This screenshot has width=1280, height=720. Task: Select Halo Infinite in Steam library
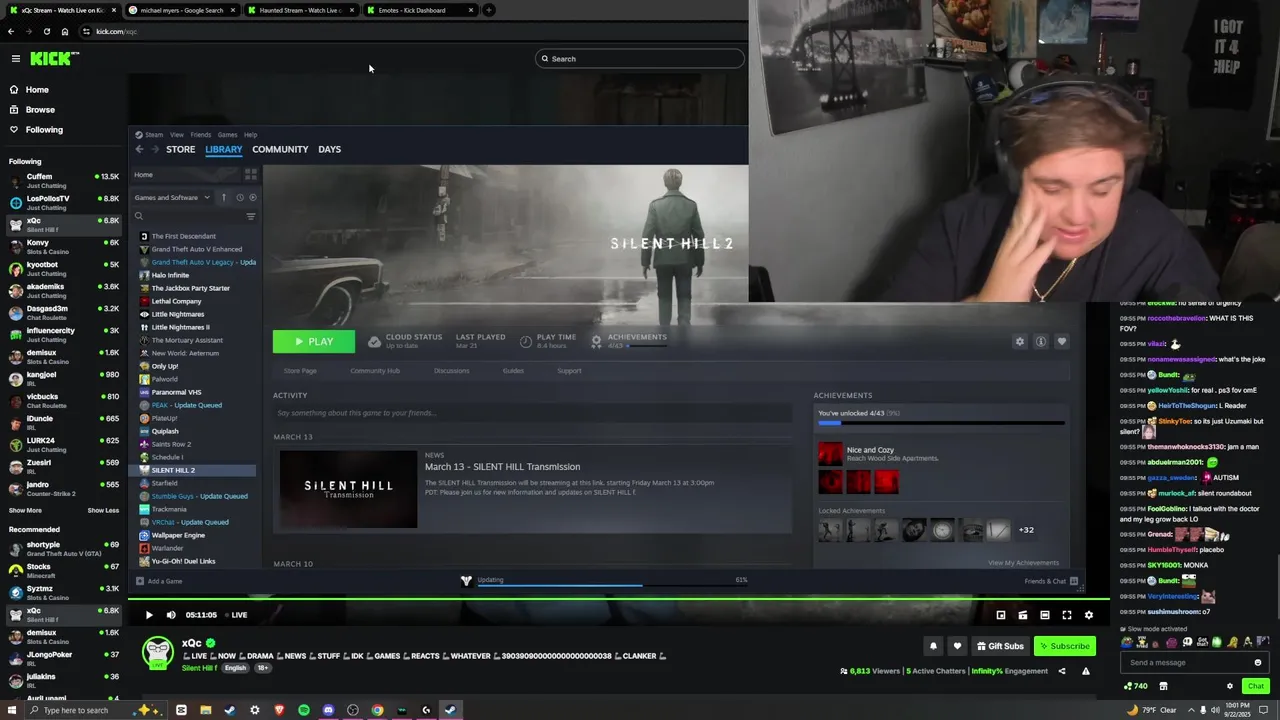pos(170,275)
